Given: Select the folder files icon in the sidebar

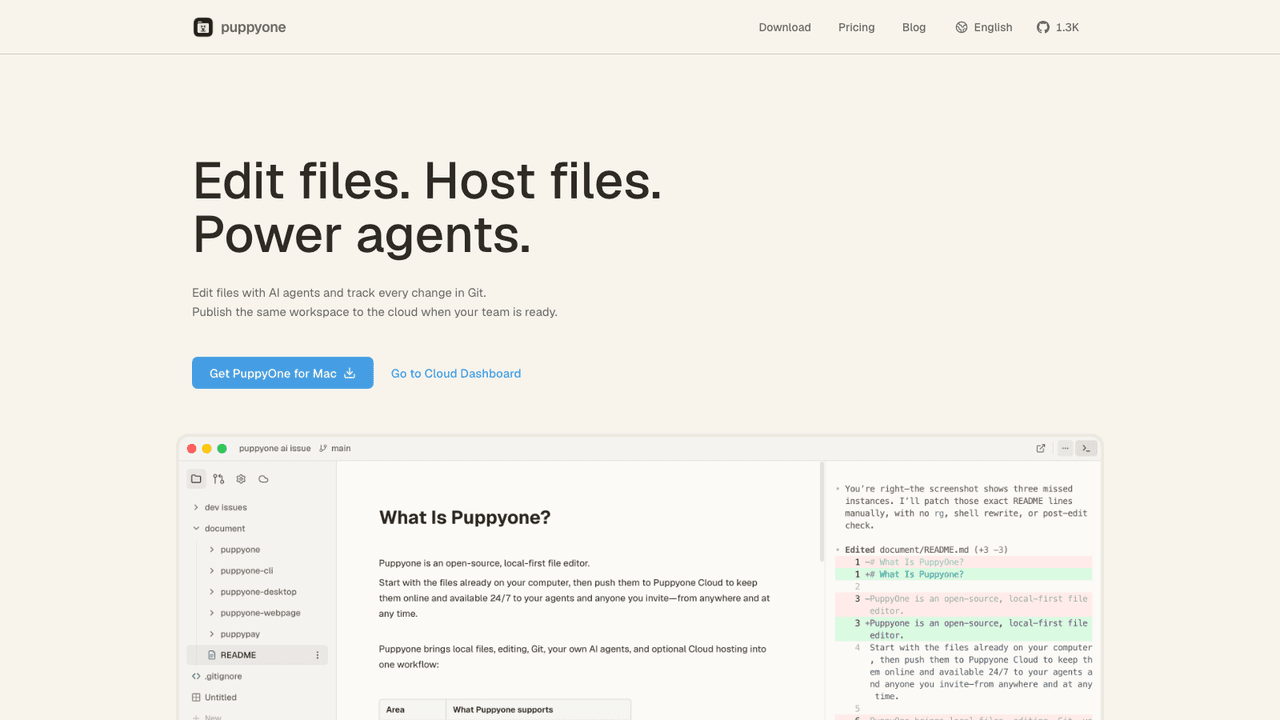Looking at the screenshot, I should 197,479.
